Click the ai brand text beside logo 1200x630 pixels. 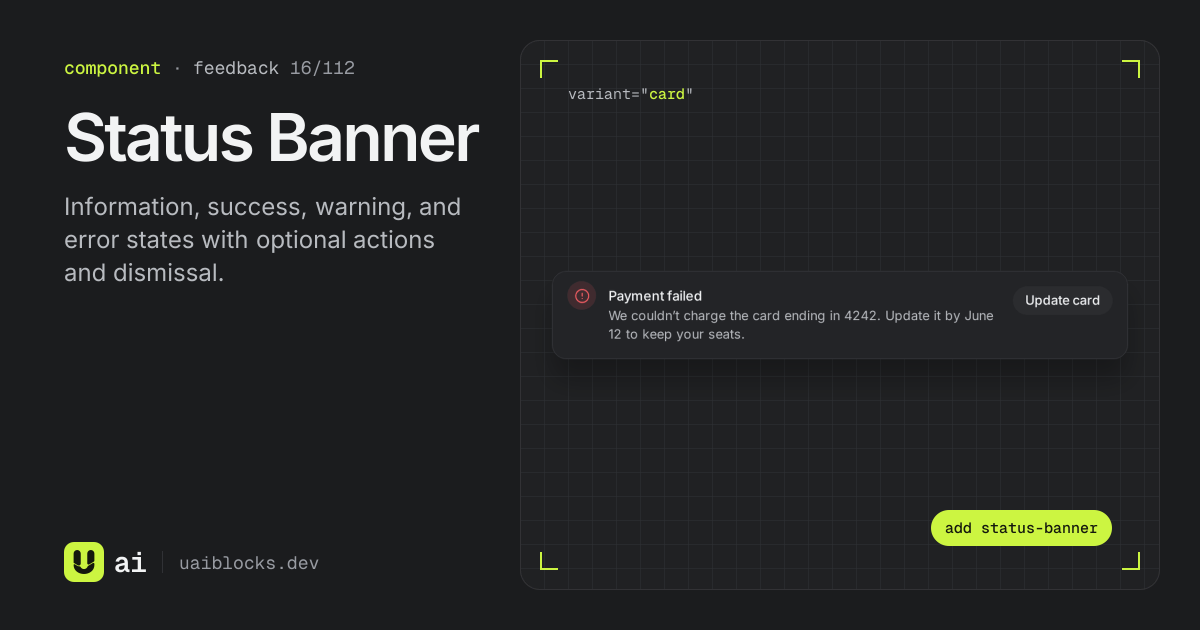tap(130, 563)
